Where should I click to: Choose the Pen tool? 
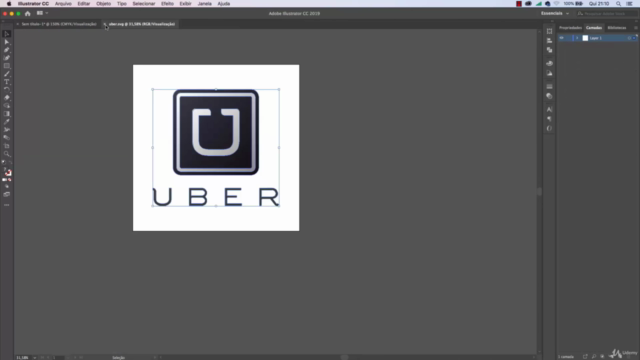pos(7,50)
